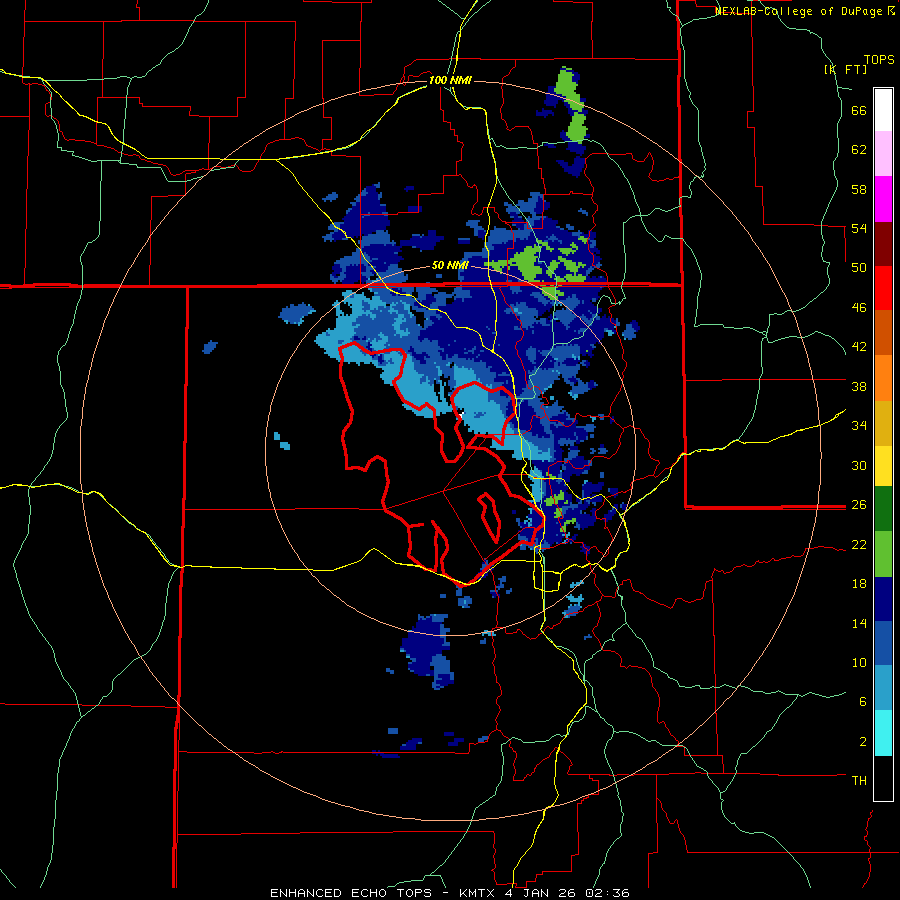Click the 14 legend value
The width and height of the screenshot is (900, 900).
click(x=859, y=623)
